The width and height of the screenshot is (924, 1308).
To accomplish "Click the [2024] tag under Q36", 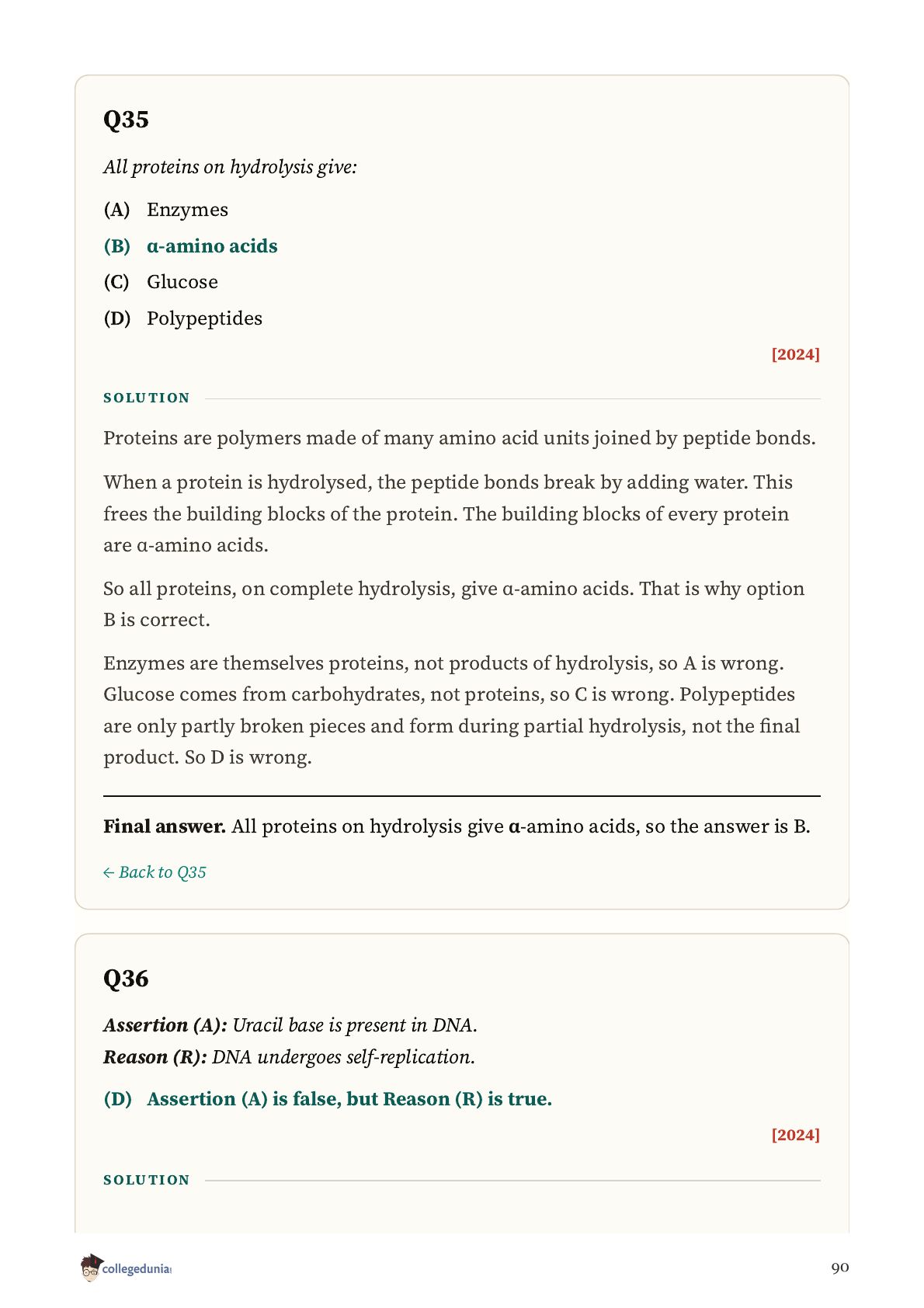I will pyautogui.click(x=795, y=1135).
